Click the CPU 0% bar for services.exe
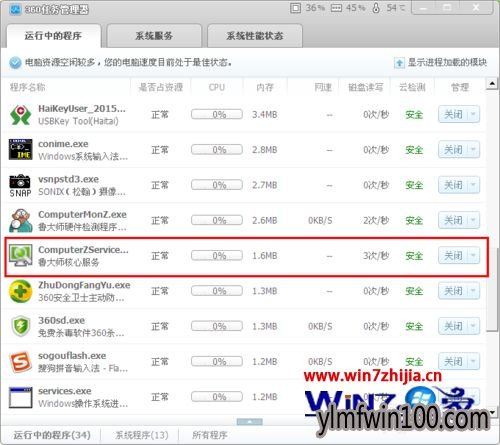The width and height of the screenshot is (500, 445). pyautogui.click(x=217, y=397)
